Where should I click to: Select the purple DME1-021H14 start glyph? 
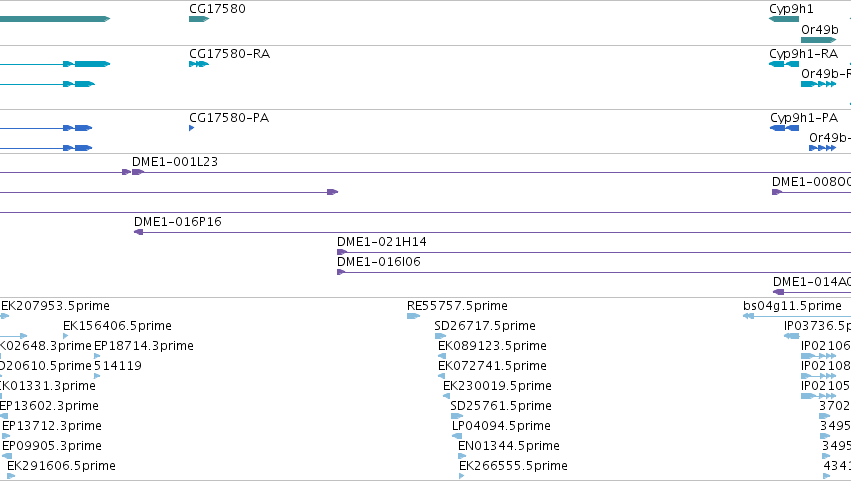(342, 252)
